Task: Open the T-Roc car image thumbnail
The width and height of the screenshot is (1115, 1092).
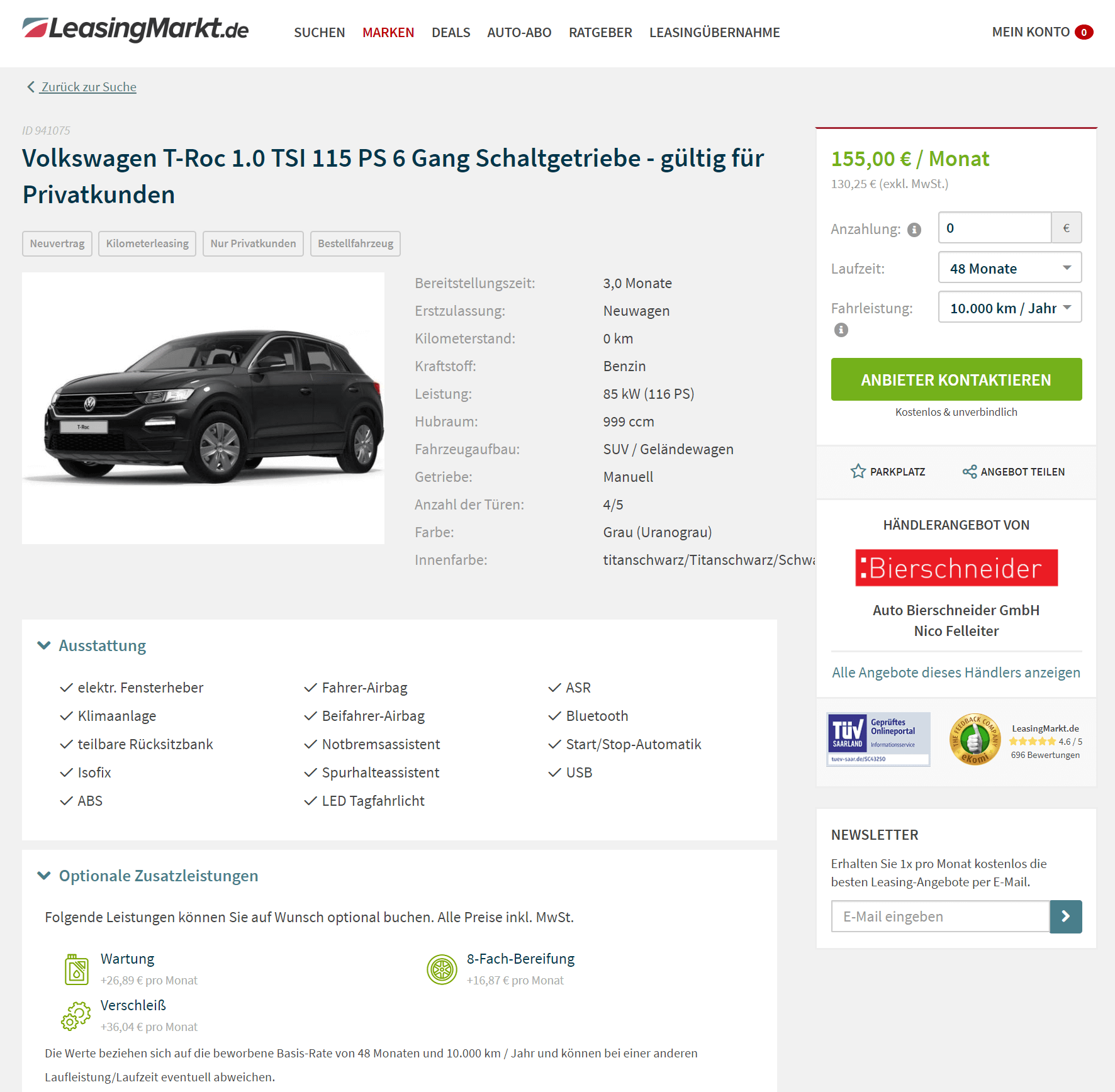Action: point(203,408)
